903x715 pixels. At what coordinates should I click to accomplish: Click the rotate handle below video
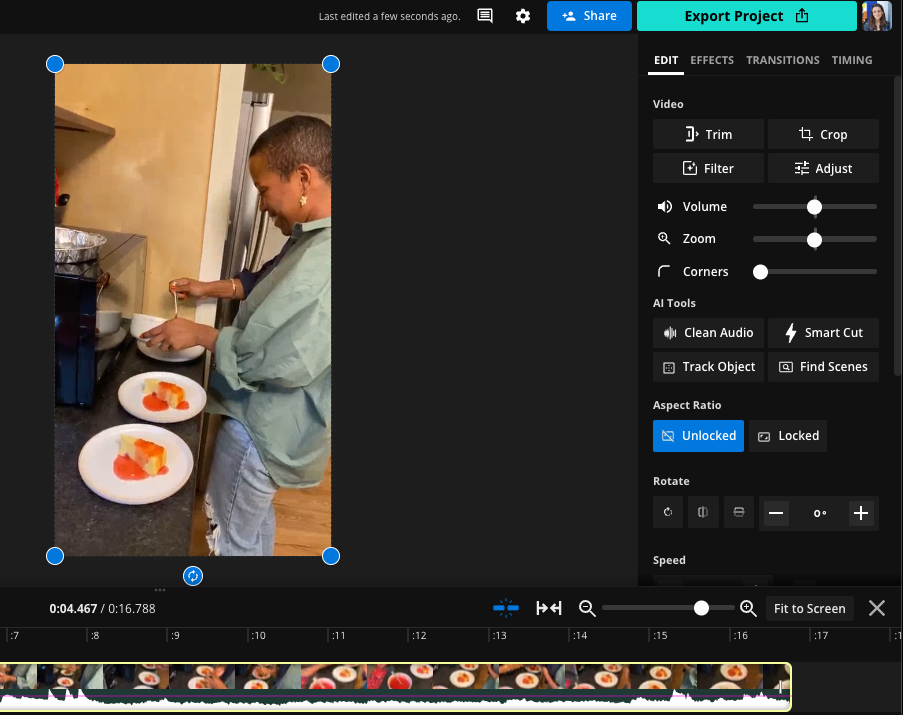193,576
